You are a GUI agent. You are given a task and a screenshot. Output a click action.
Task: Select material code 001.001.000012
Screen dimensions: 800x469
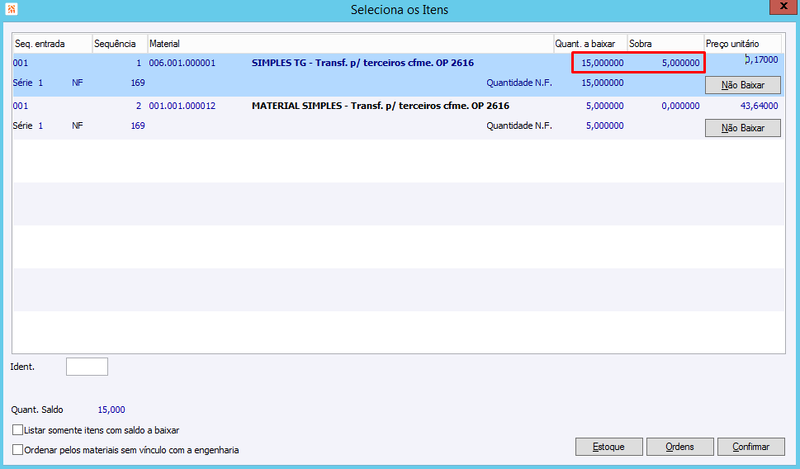coord(182,106)
